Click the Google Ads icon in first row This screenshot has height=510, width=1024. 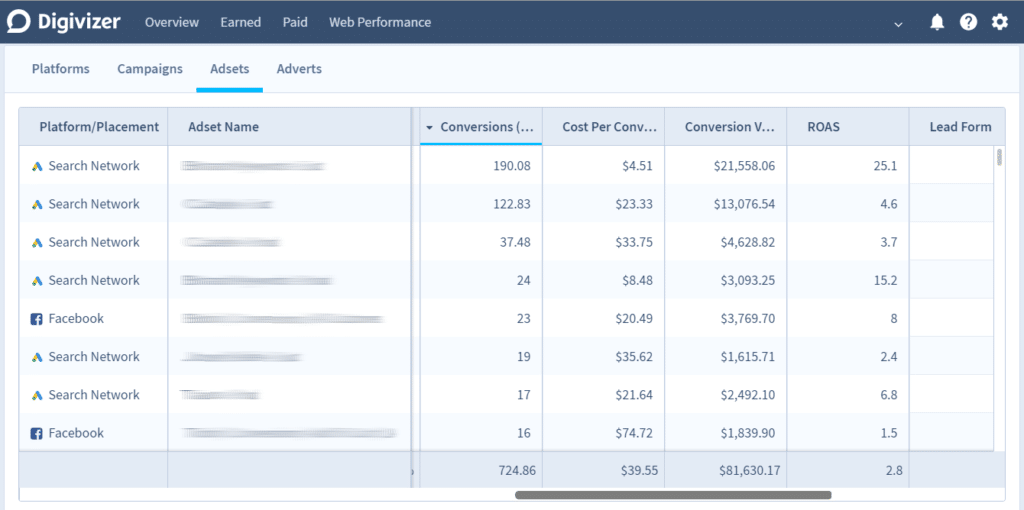point(37,166)
